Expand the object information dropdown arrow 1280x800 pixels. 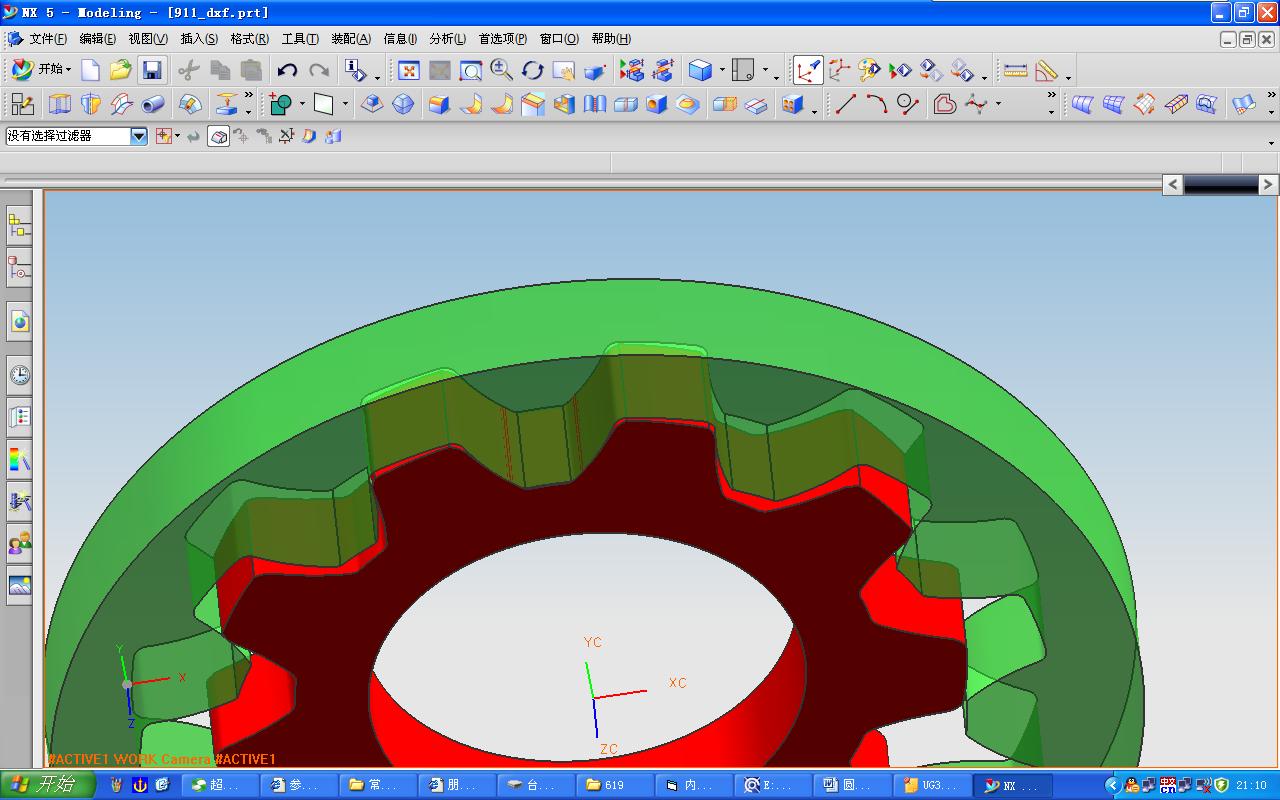(x=377, y=76)
